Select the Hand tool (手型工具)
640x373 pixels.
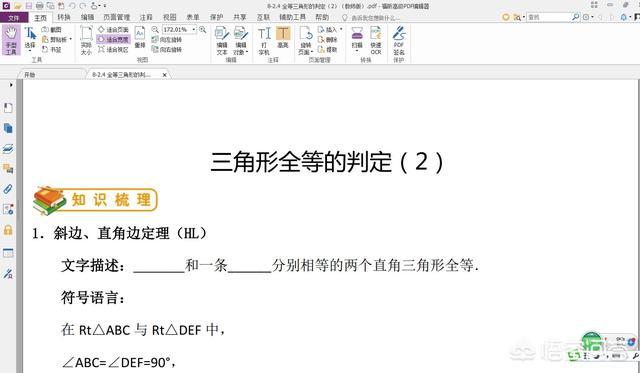[11, 40]
